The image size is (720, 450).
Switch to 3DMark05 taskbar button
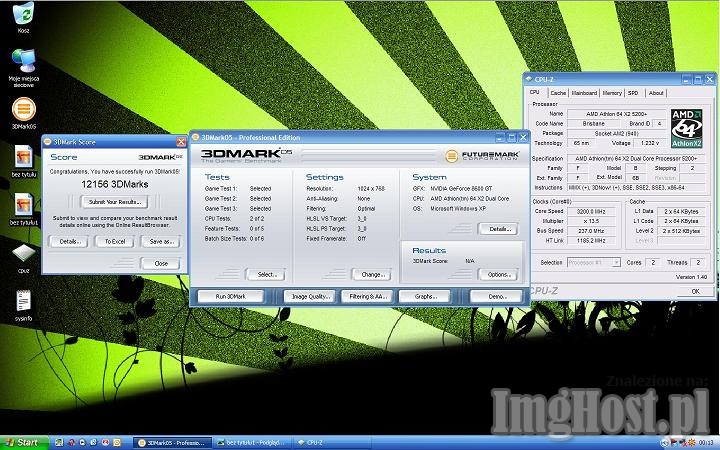172,443
